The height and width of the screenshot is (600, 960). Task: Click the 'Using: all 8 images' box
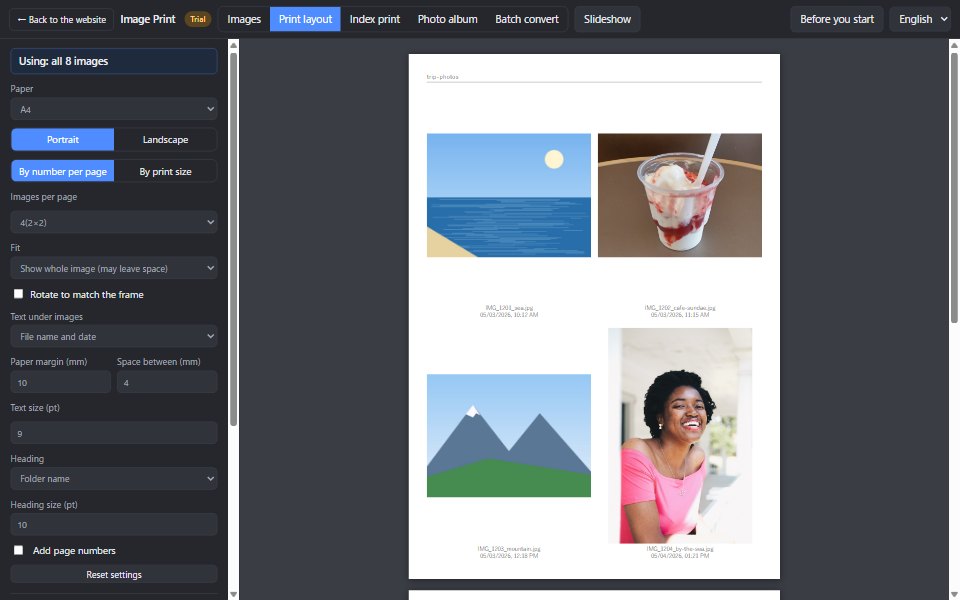coord(114,61)
